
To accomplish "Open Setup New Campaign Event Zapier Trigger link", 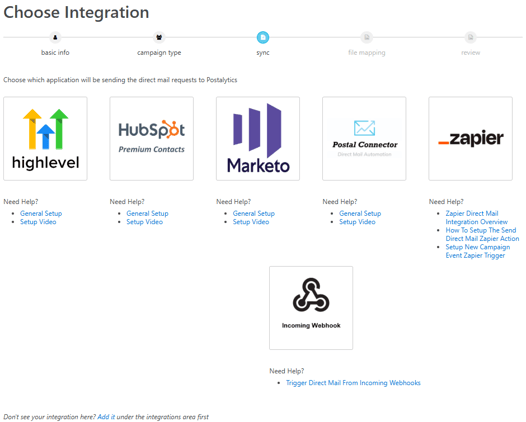I will 478,251.
